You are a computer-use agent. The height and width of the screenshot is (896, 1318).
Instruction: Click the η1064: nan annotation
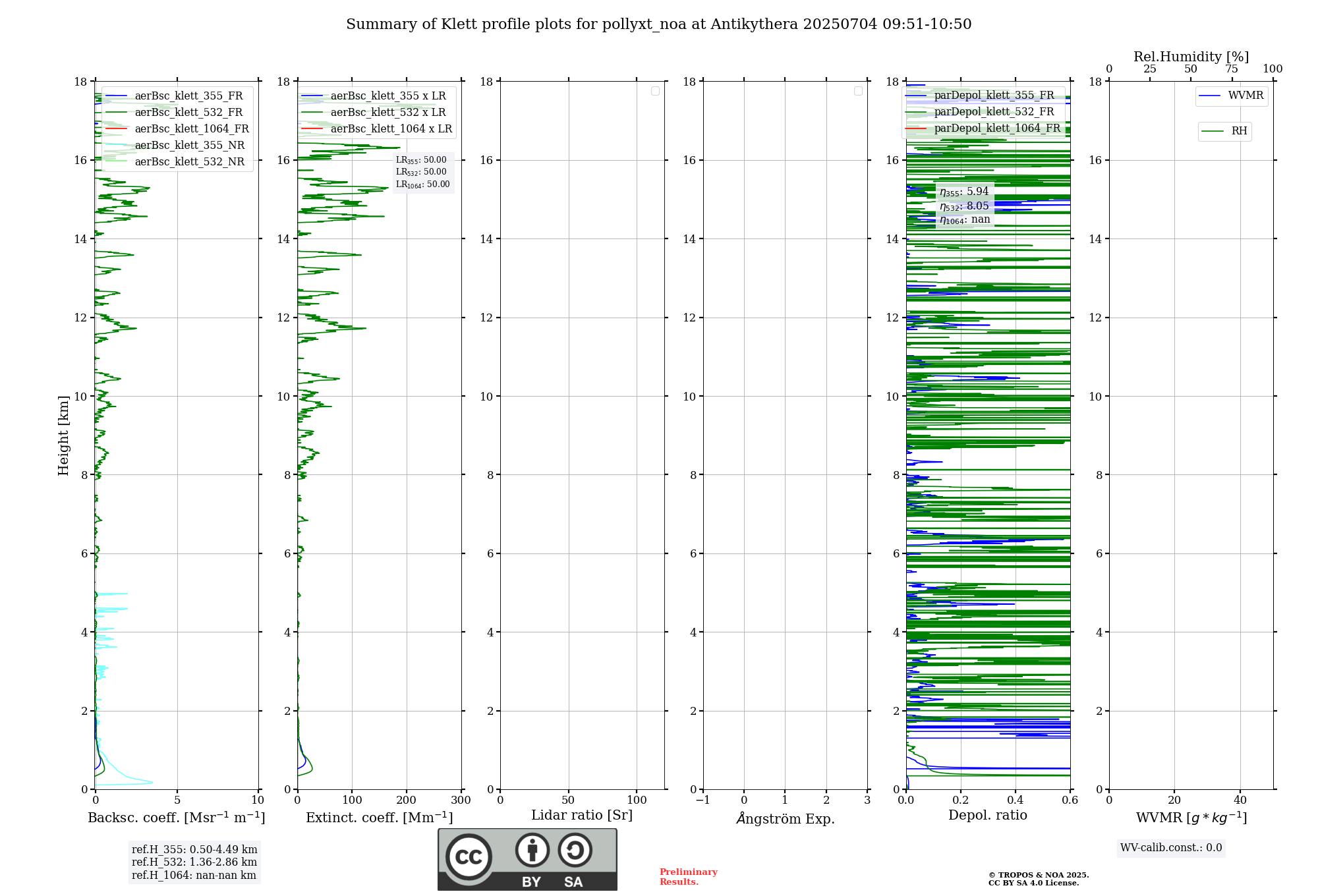point(965,219)
